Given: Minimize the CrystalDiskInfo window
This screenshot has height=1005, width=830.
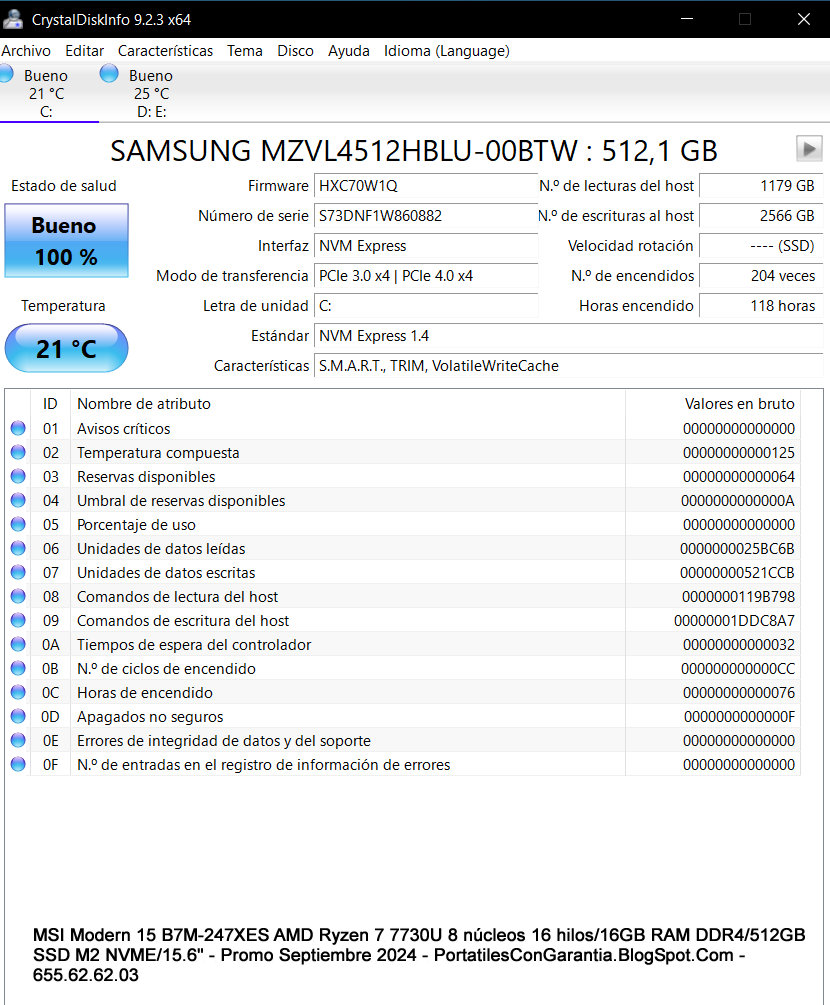Looking at the screenshot, I should [687, 19].
